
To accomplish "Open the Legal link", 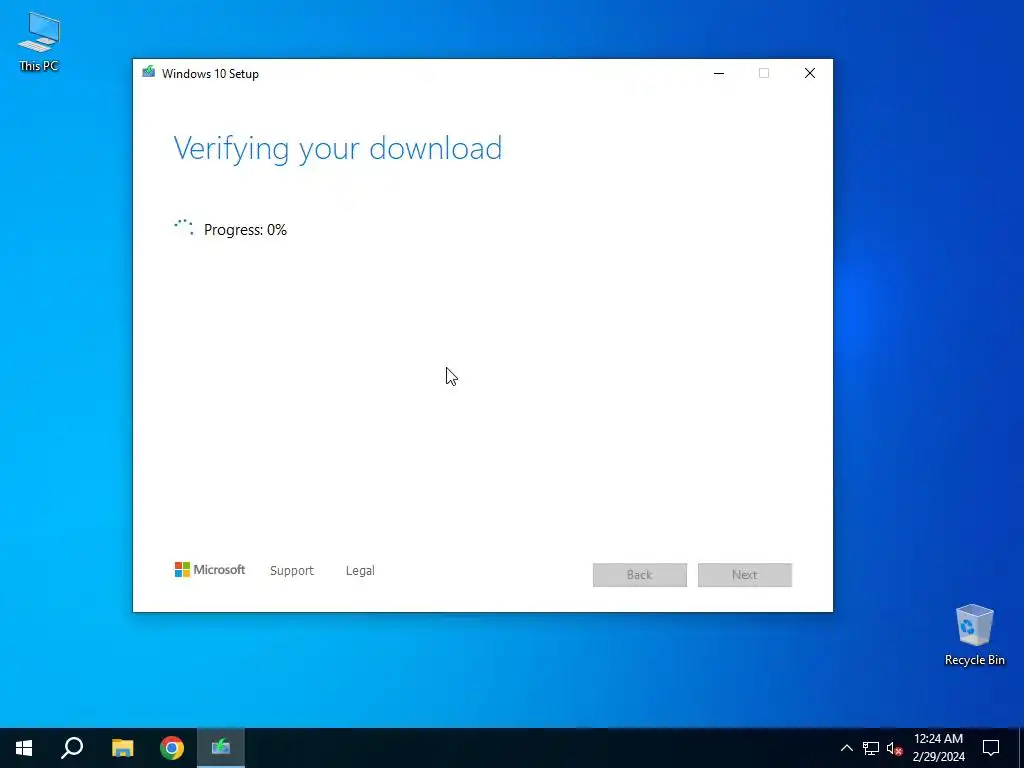I will 360,571.
